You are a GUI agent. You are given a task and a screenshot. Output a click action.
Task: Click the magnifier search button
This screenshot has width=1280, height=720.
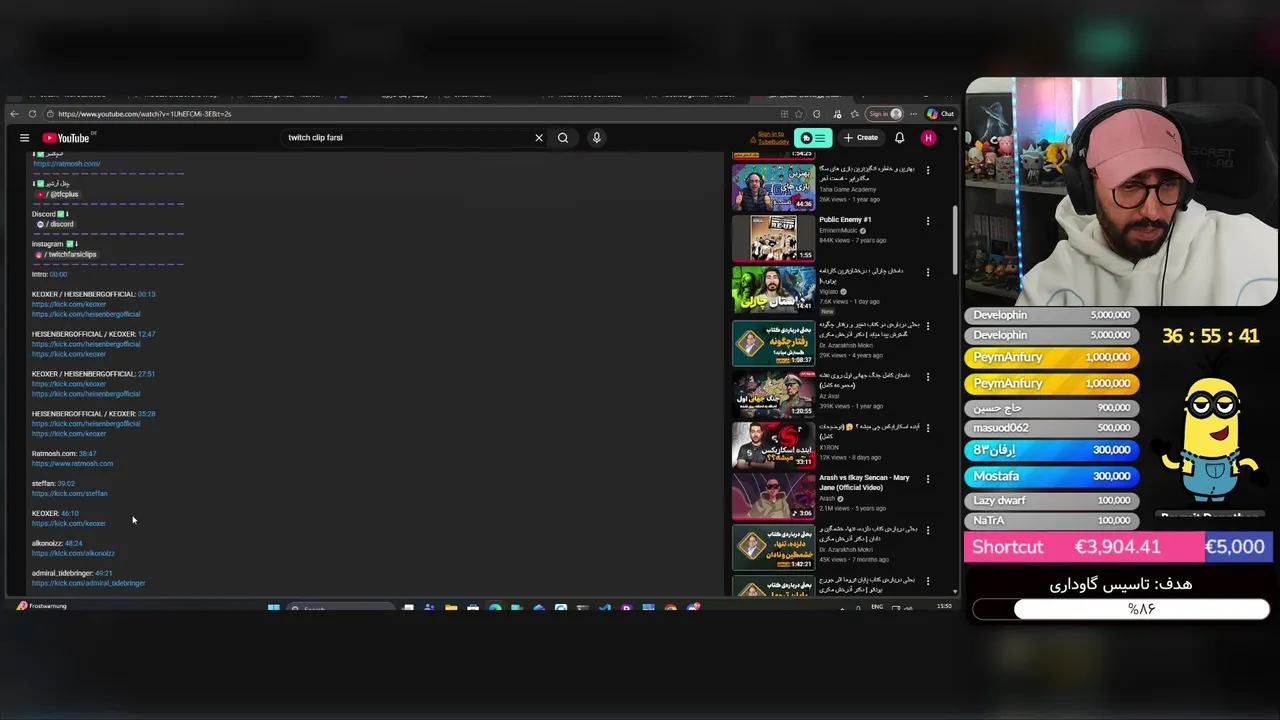click(x=563, y=138)
